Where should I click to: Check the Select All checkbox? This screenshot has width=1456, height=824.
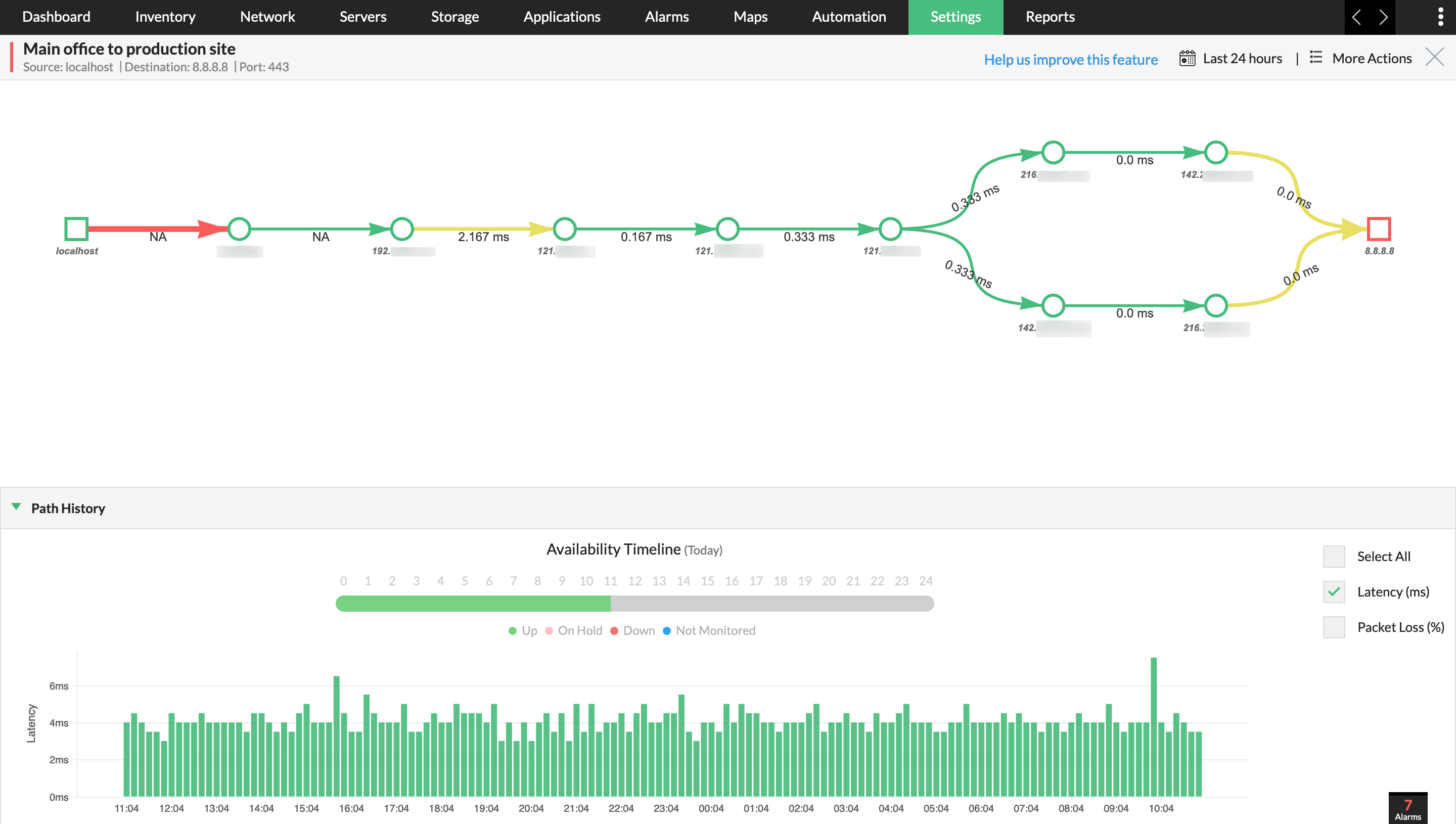pyautogui.click(x=1333, y=556)
